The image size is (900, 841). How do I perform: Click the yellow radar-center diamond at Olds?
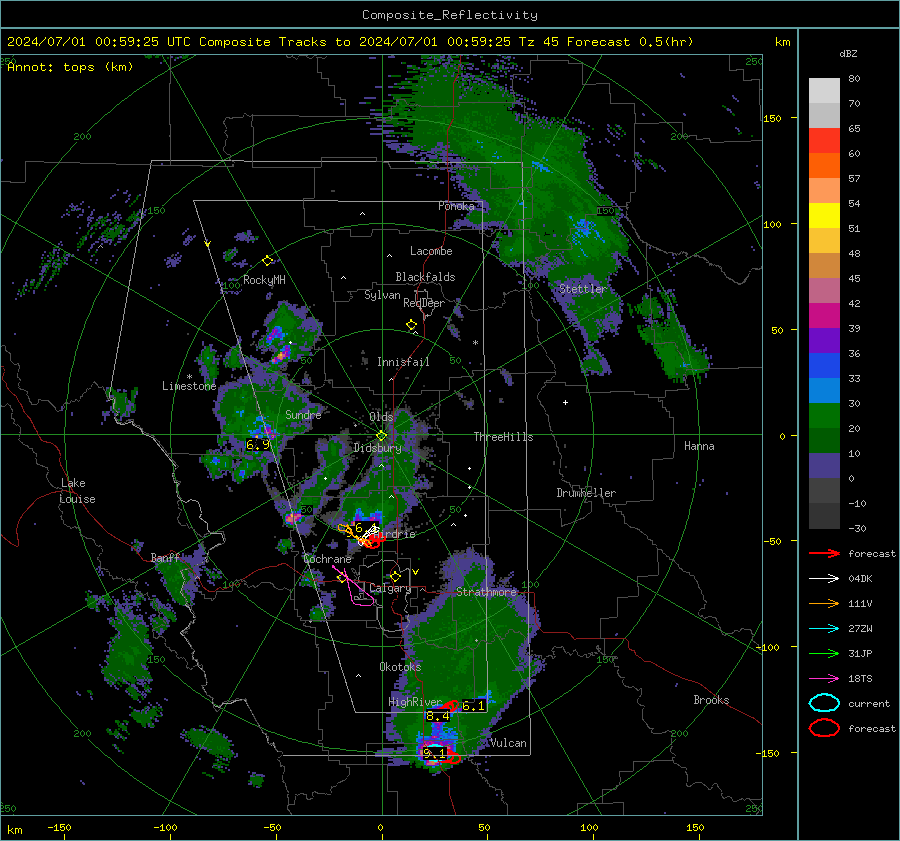click(x=381, y=436)
